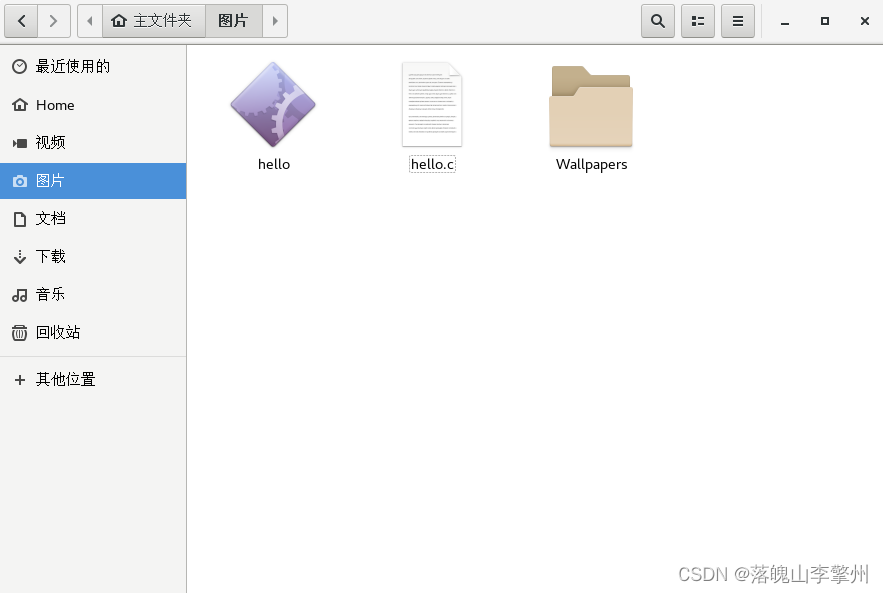Open the search icon in the toolbar
Image resolution: width=883 pixels, height=593 pixels.
pyautogui.click(x=657, y=20)
